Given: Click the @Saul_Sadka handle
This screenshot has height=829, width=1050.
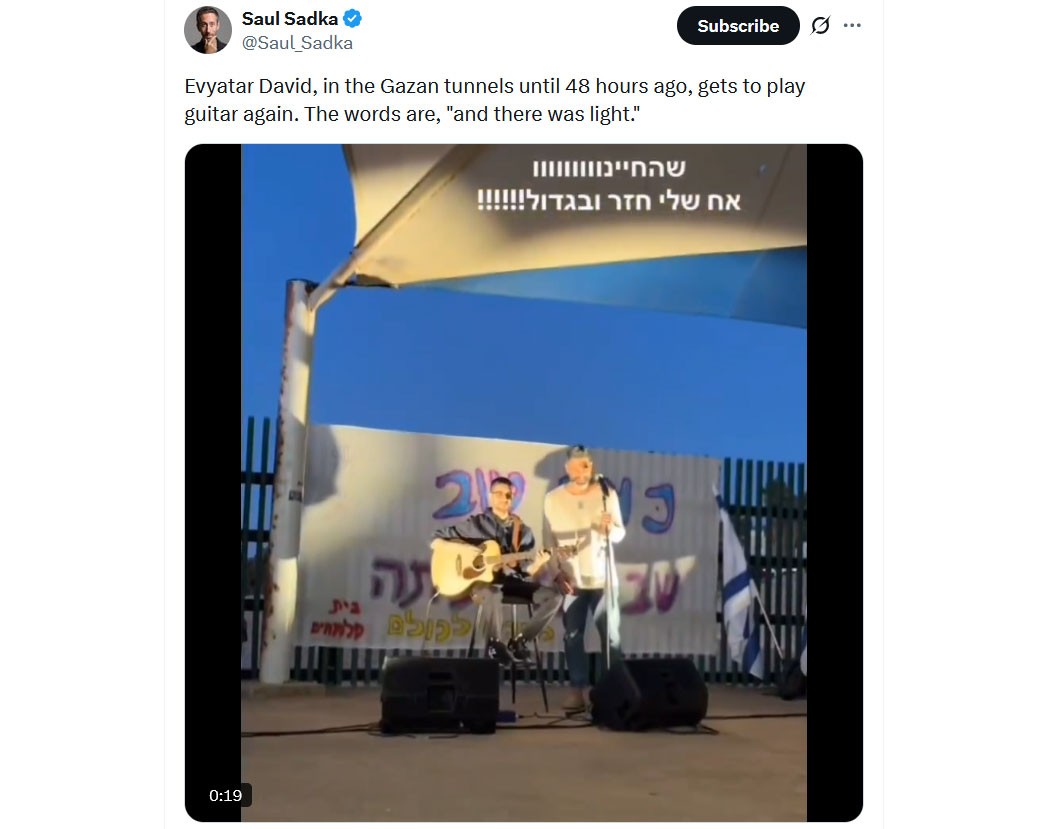Looking at the screenshot, I should click(297, 43).
